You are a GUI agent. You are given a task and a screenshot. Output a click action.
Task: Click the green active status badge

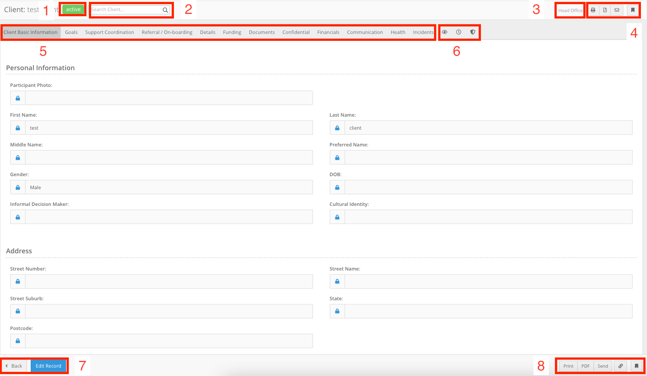tap(73, 9)
